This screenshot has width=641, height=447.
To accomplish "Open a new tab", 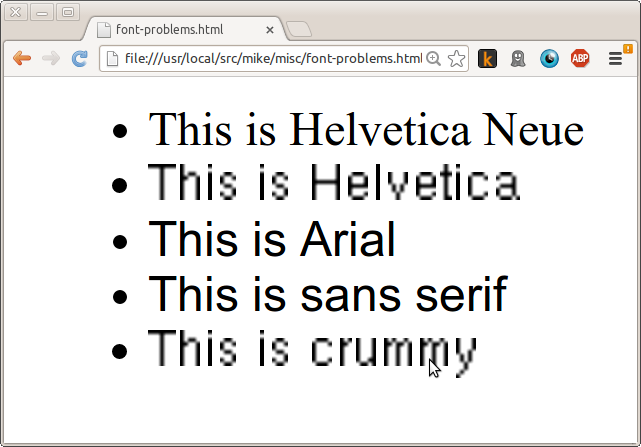I will click(x=298, y=29).
